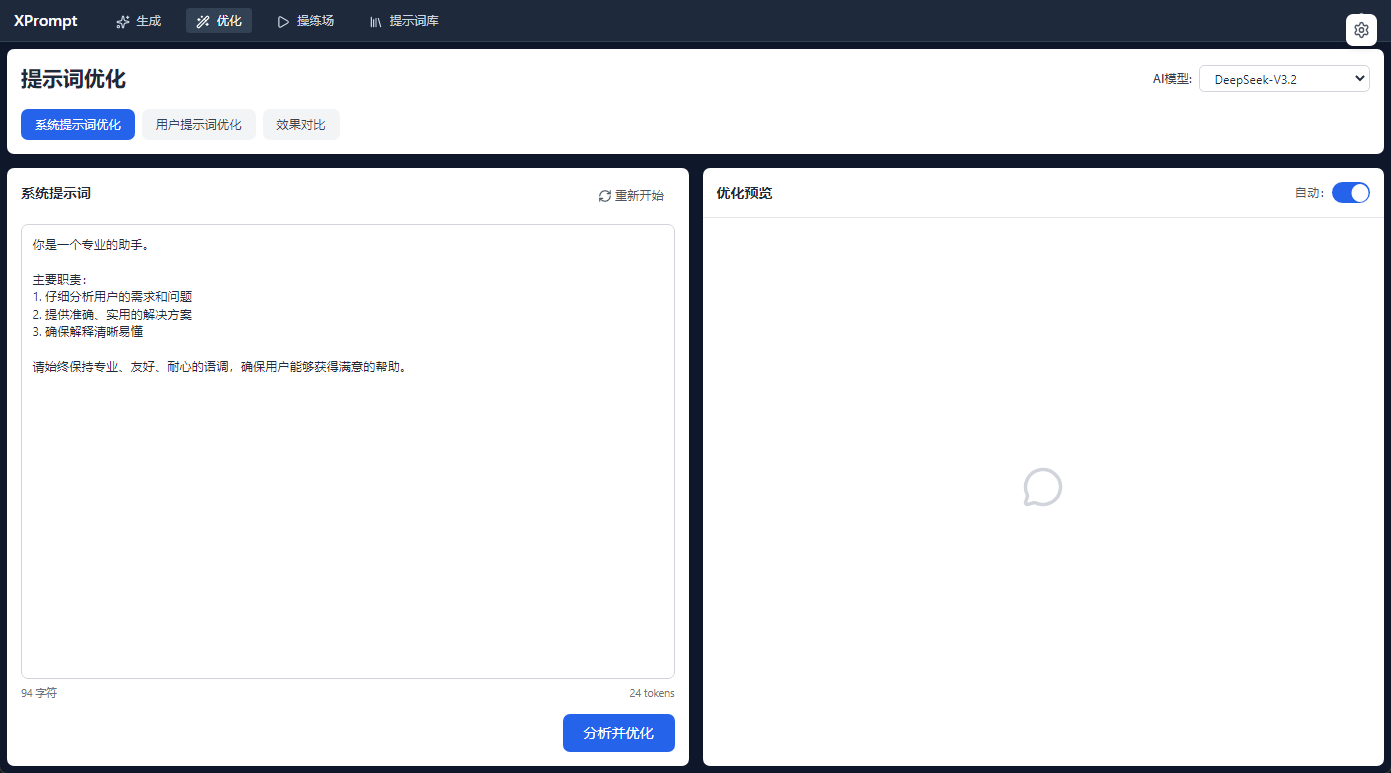Expand the AI模型 DeepSeek-V3.2 dropdown

pos(1284,79)
